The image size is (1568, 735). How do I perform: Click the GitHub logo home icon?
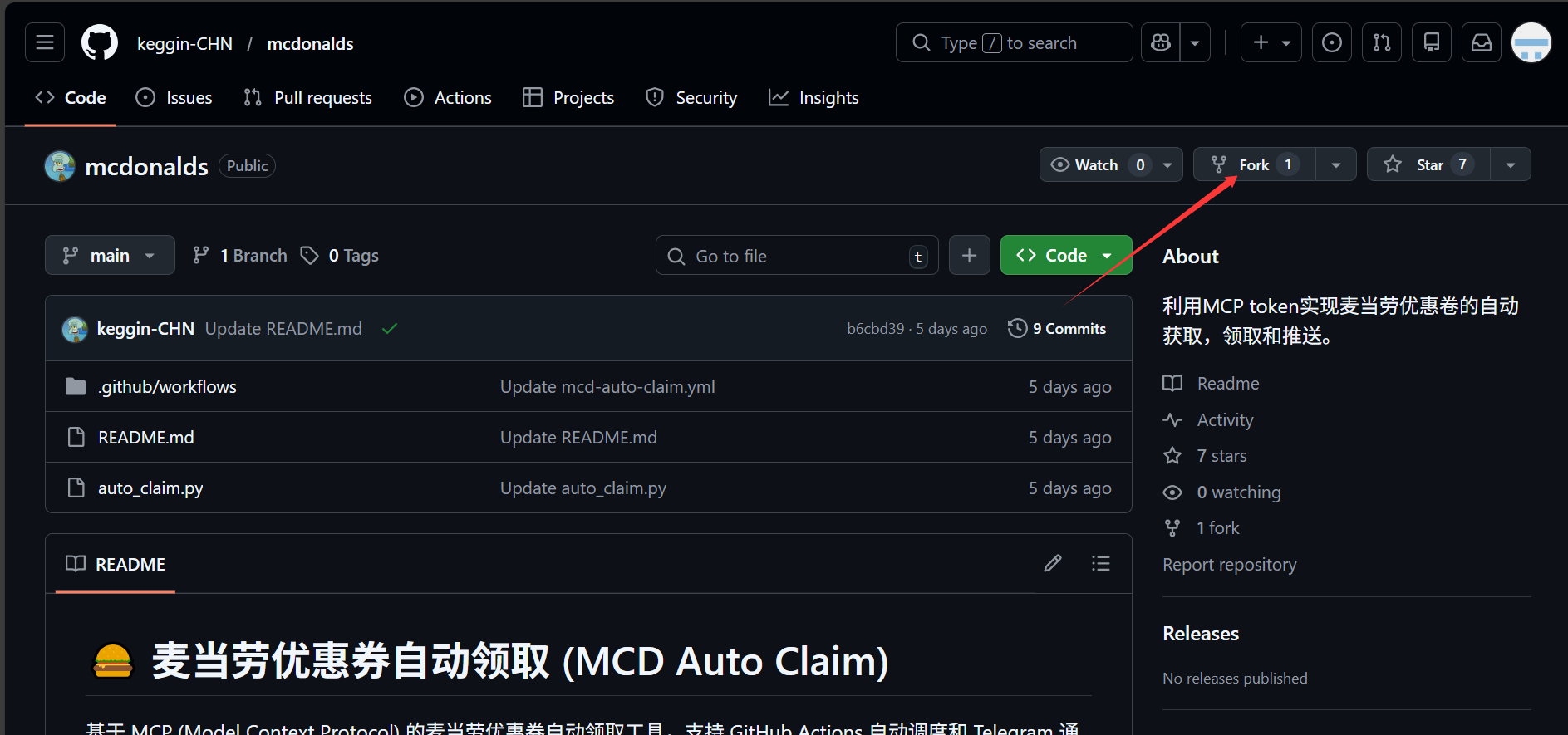pos(100,42)
